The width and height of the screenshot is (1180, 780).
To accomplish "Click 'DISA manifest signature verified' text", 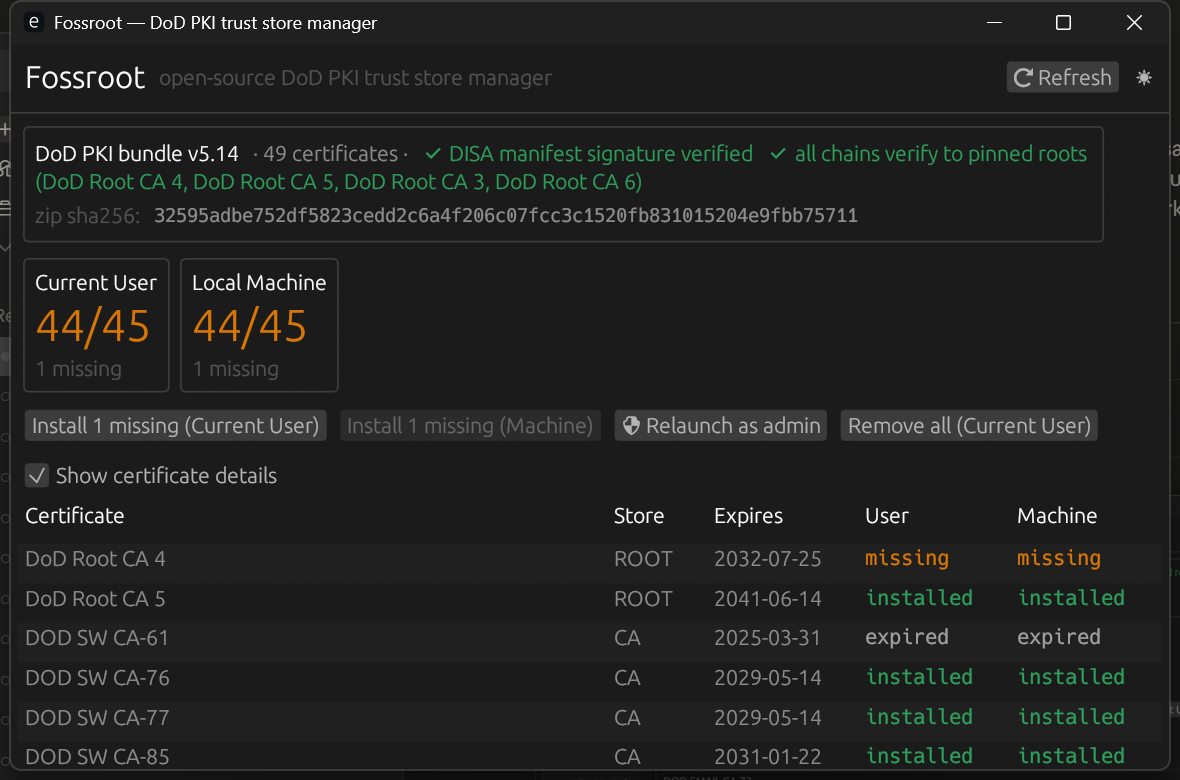I will [x=601, y=154].
